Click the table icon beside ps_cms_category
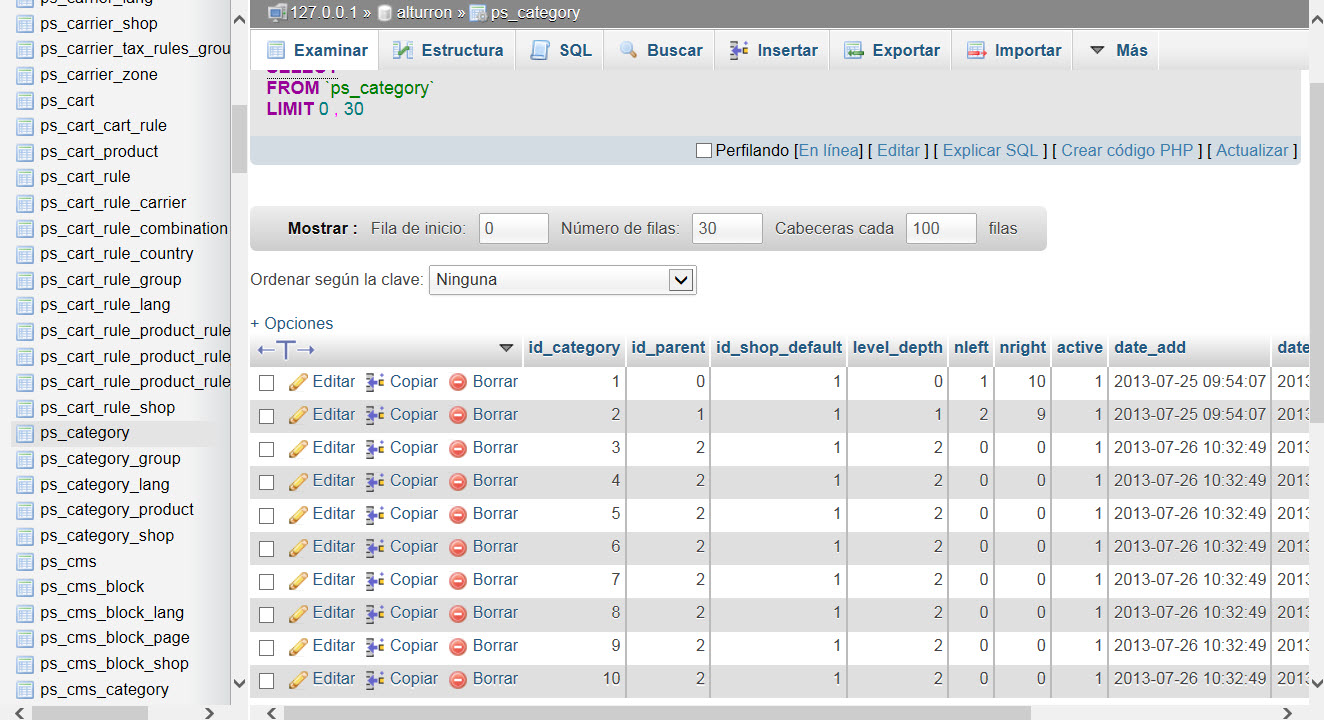This screenshot has width=1324, height=720. pyautogui.click(x=25, y=690)
